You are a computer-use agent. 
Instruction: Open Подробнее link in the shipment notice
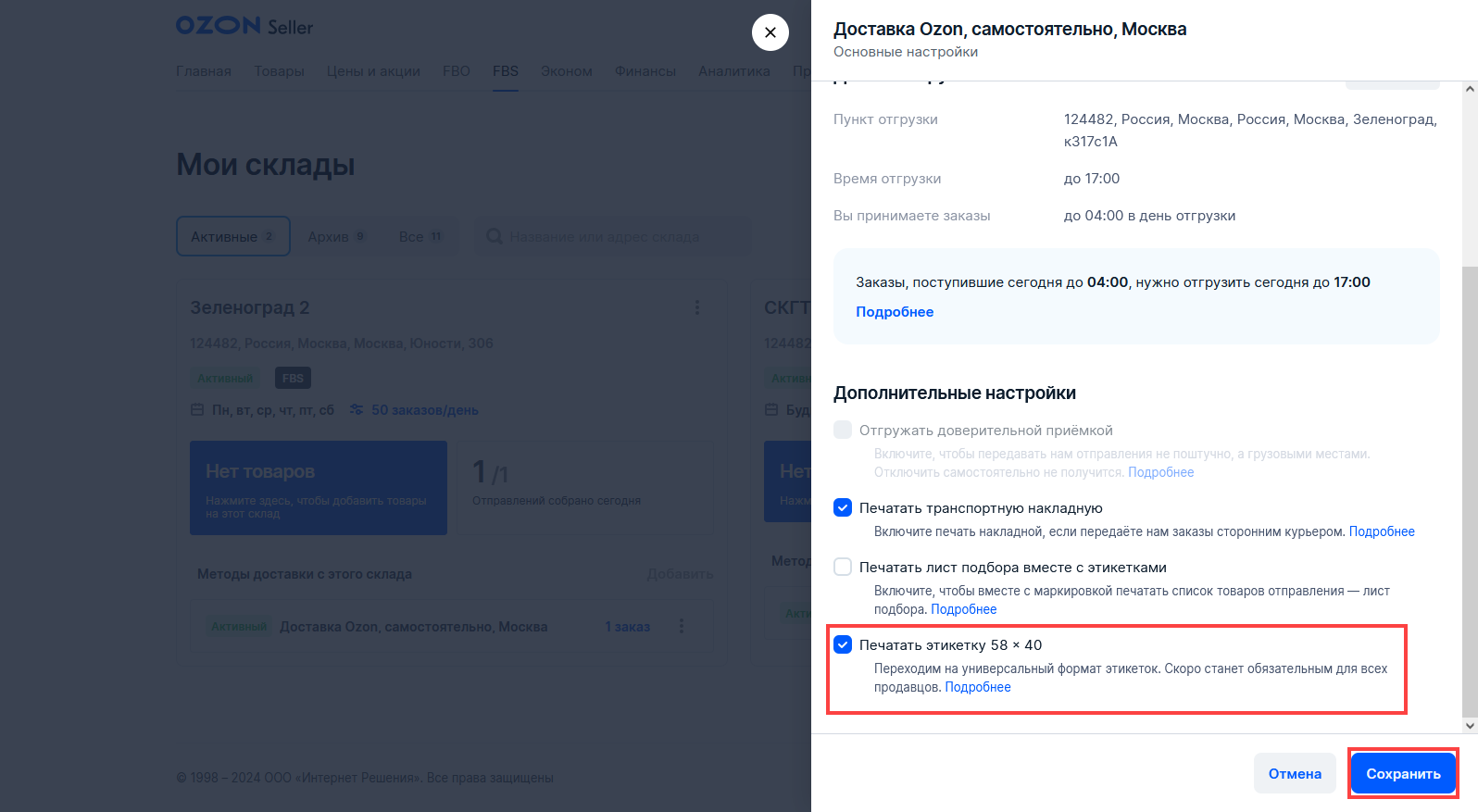coord(895,312)
